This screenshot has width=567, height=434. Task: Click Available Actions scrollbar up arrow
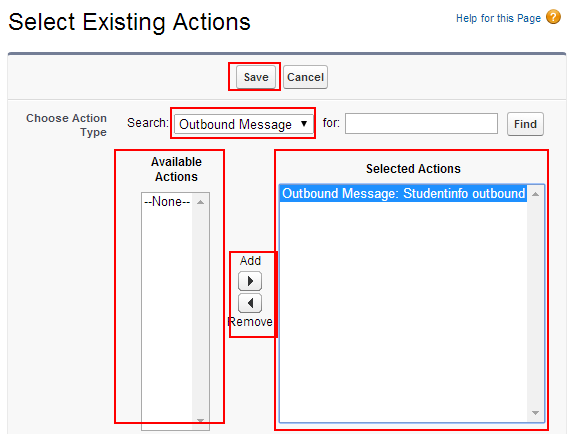click(x=201, y=202)
